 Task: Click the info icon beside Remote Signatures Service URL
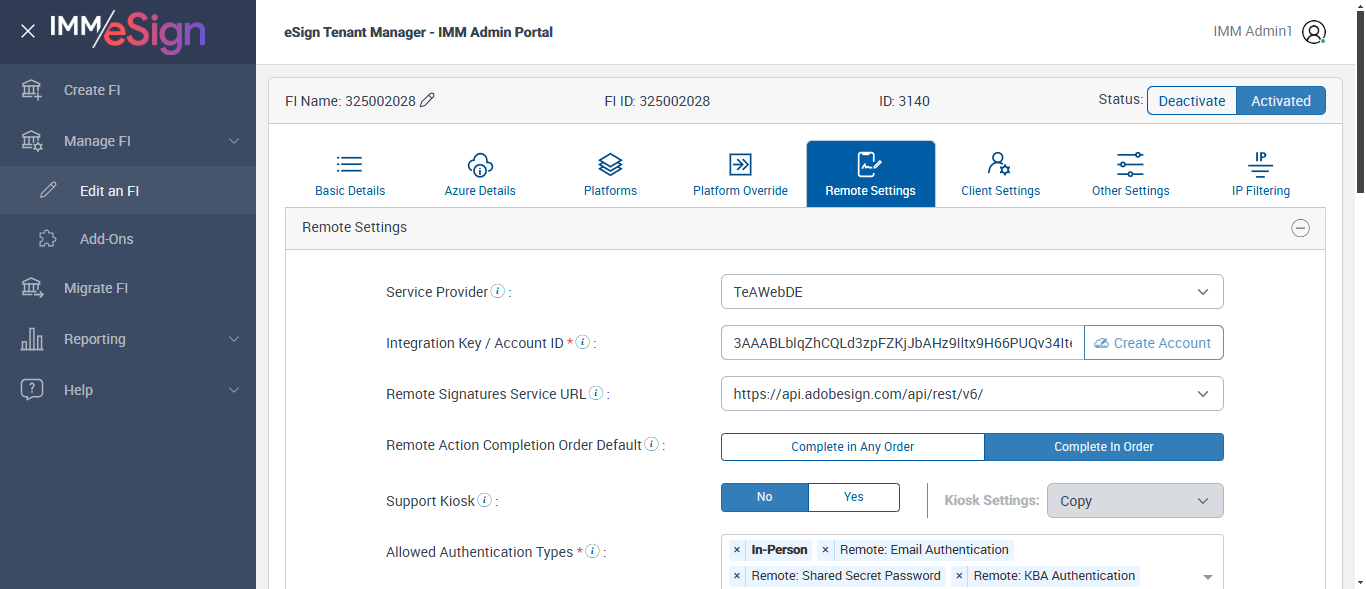coord(596,394)
